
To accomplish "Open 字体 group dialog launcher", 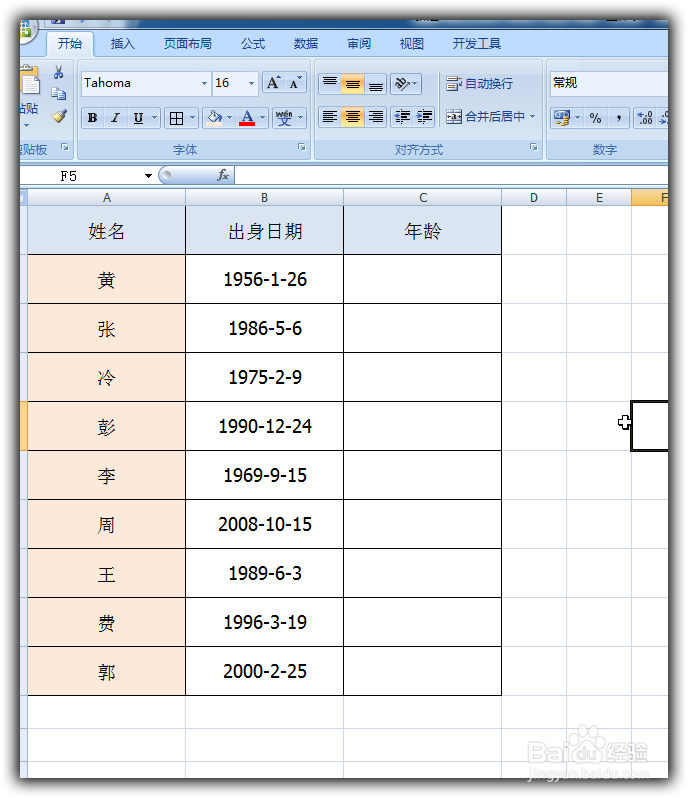I will 302,147.
